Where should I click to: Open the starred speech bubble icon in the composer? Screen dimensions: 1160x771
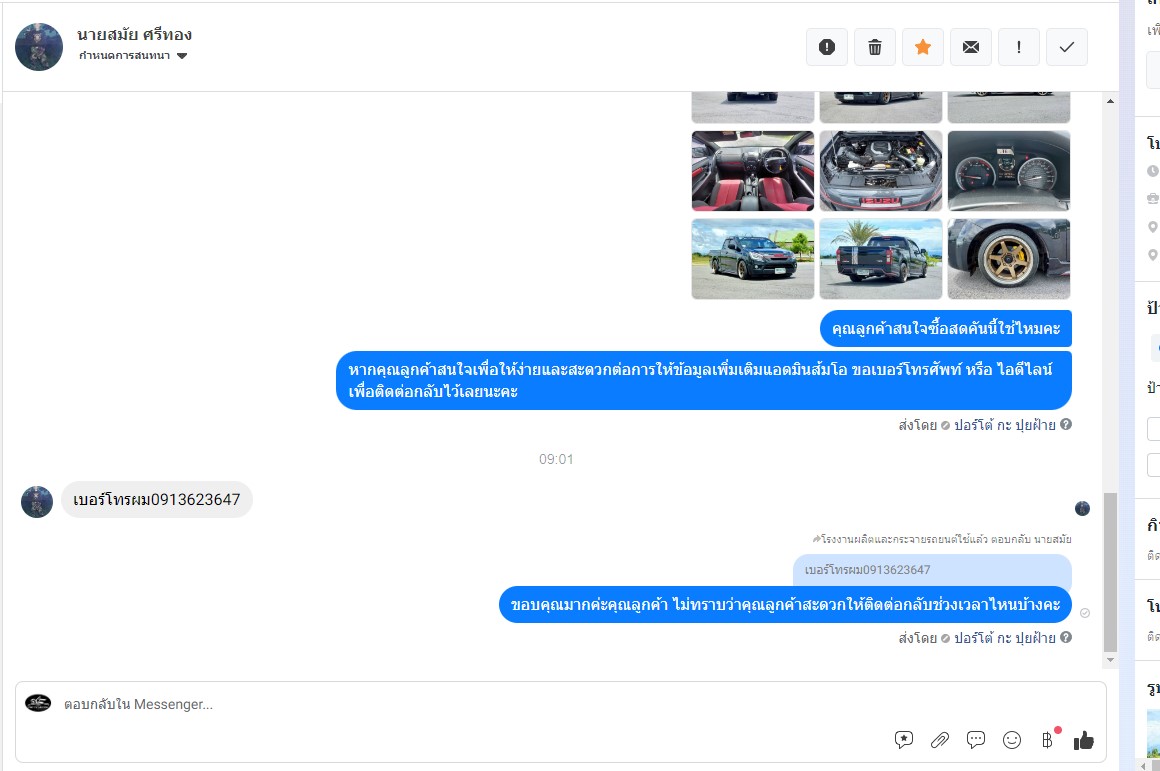point(903,739)
